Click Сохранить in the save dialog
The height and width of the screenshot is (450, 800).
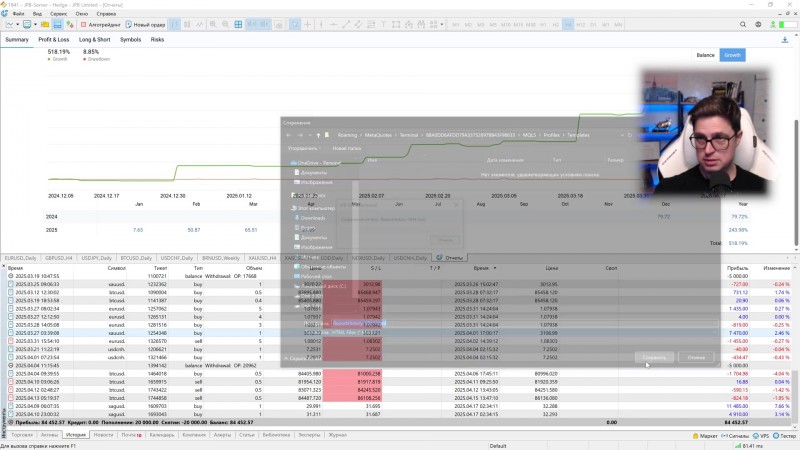[655, 358]
